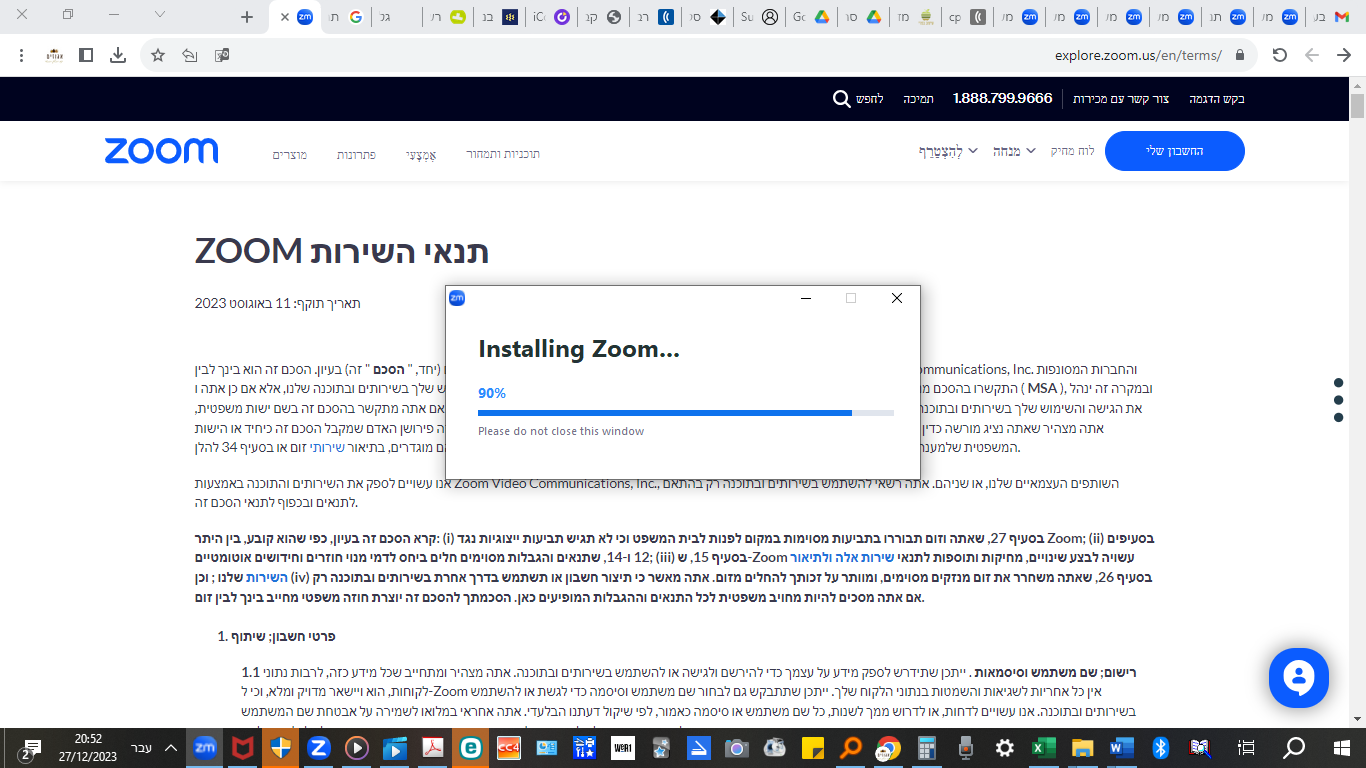Close the Installing Zoom window
The height and width of the screenshot is (768, 1366).
coord(896,298)
